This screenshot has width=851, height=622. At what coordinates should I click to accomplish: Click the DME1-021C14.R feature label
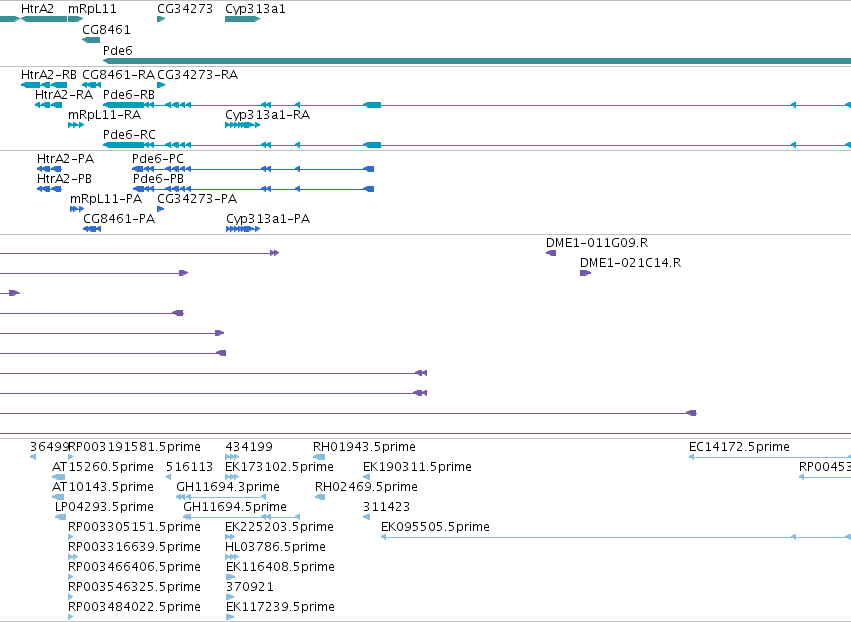point(631,263)
